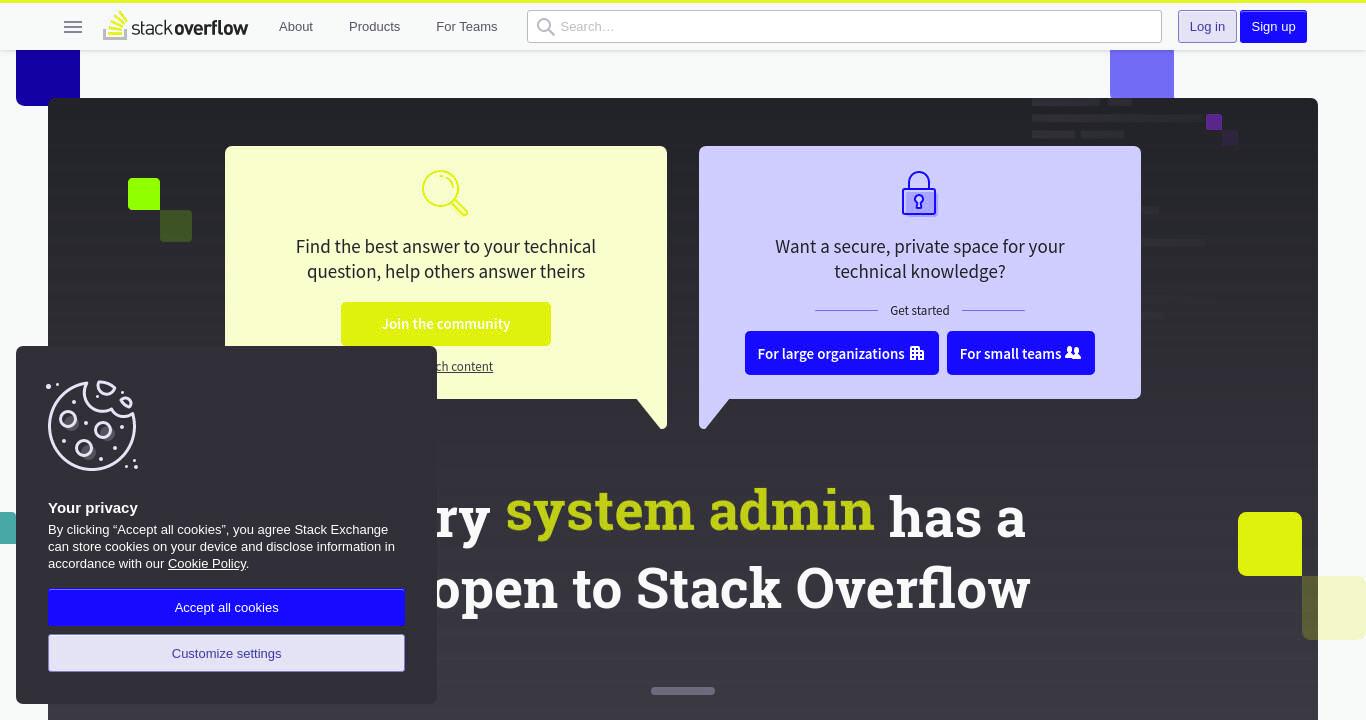Click the magnifying glass illustration in yellow card

[445, 193]
